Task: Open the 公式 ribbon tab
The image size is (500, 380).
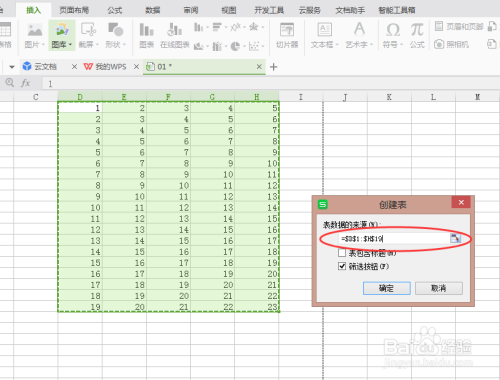Action: (x=115, y=10)
